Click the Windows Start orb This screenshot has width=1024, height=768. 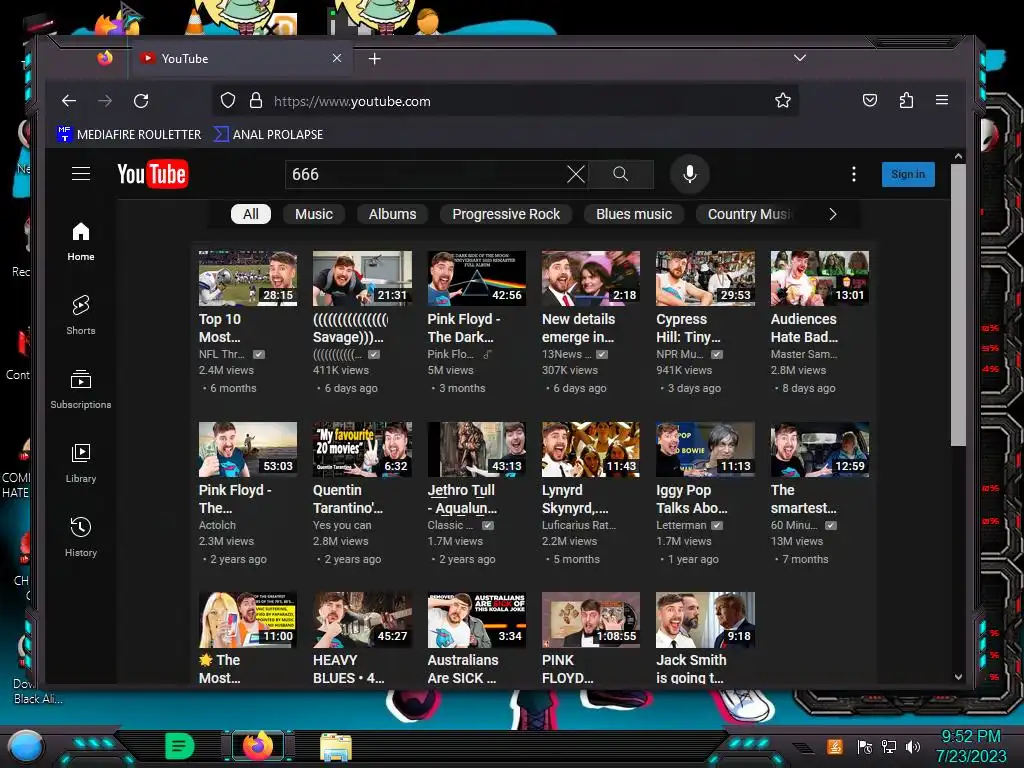coord(25,746)
